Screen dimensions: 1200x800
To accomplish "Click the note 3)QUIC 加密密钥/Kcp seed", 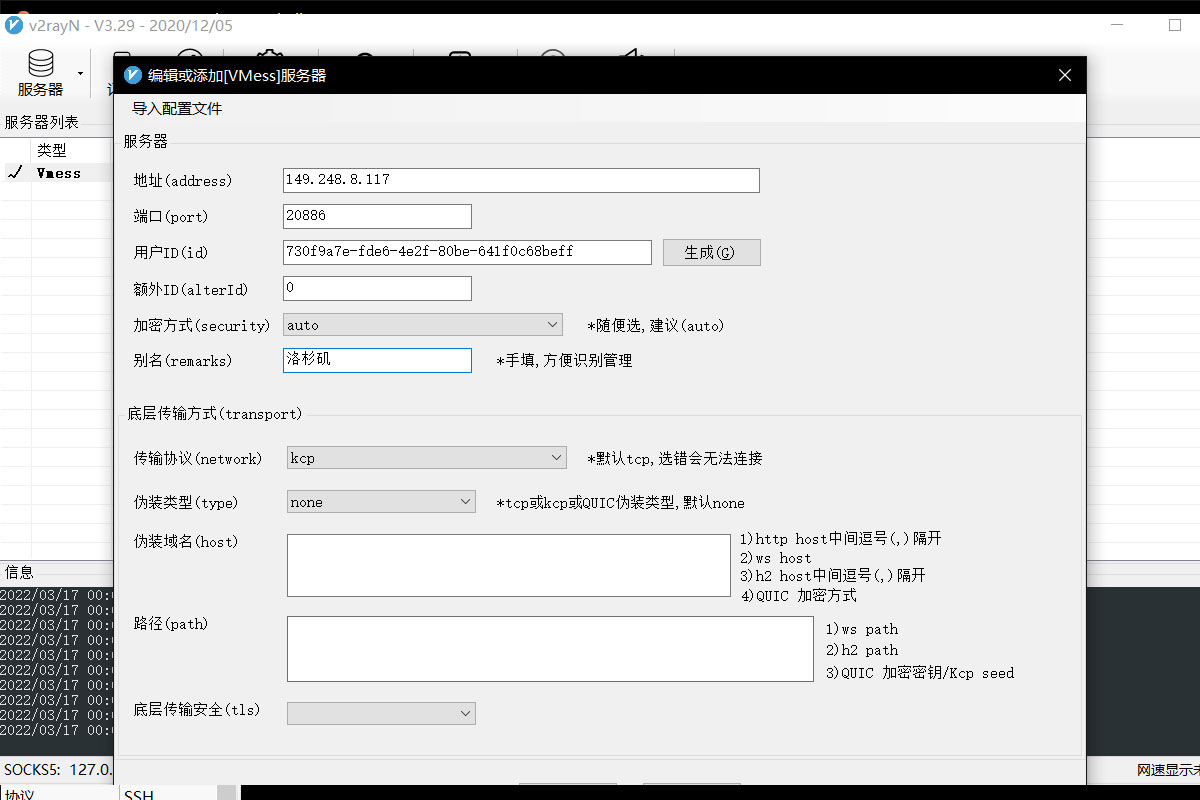I will click(x=920, y=673).
